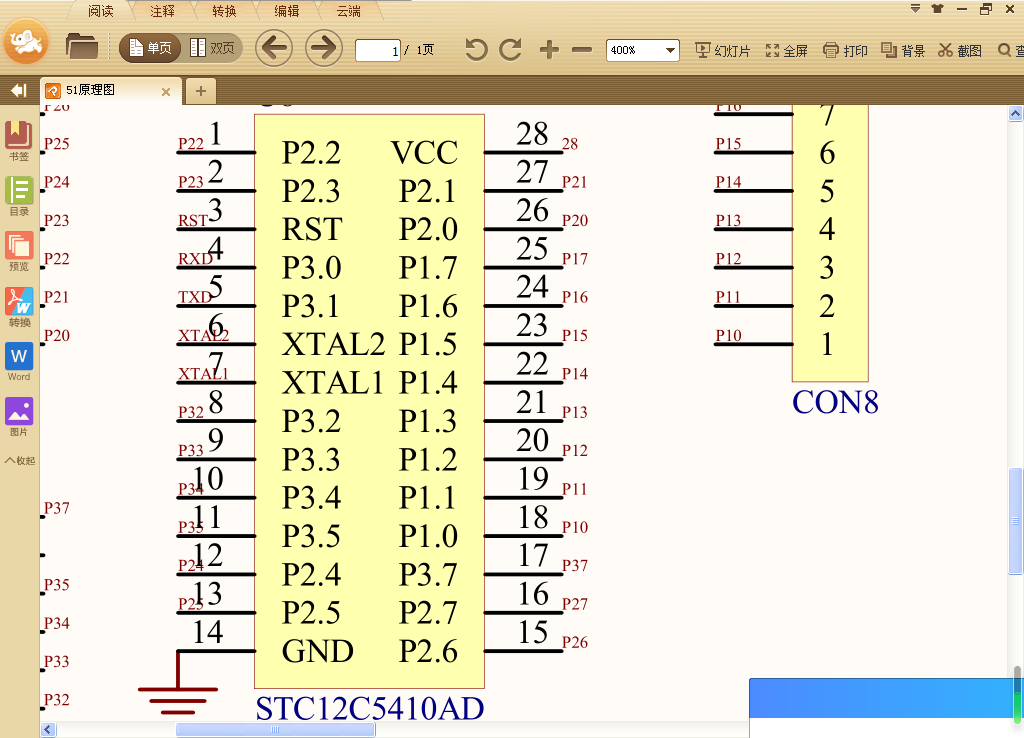Open the 转换 (Convert) menu tab
Screen dimensions: 1024x738
tap(224, 11)
